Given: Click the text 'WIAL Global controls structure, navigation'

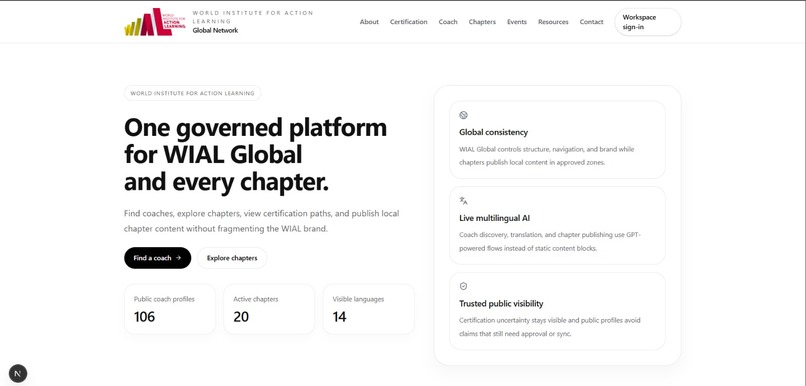Looking at the screenshot, I should [x=546, y=156].
